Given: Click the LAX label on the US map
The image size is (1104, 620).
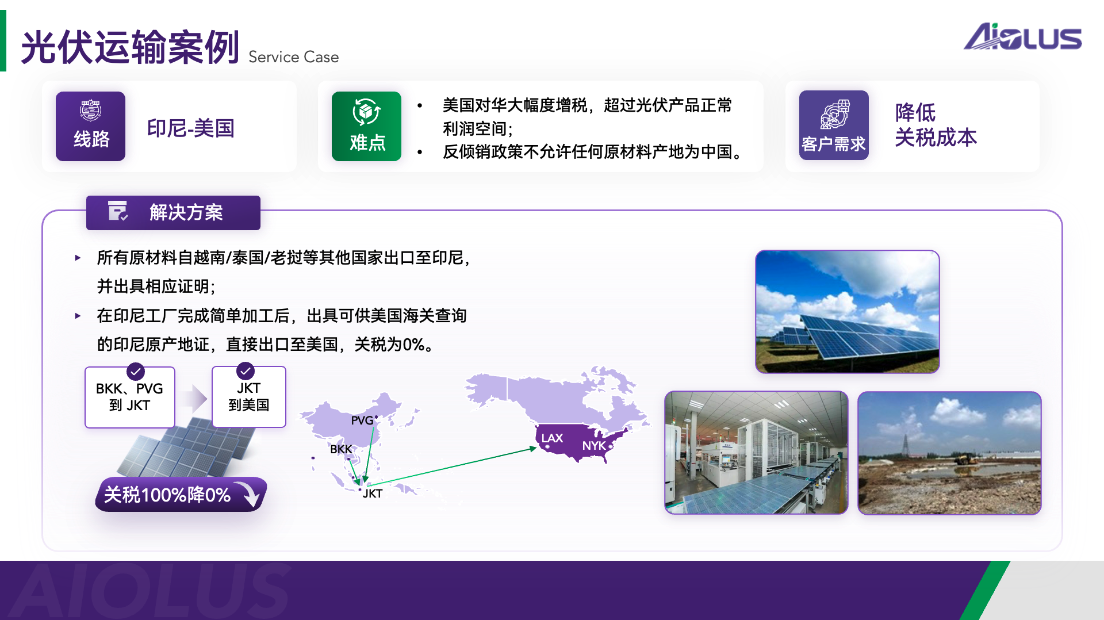Looking at the screenshot, I should tap(552, 438).
